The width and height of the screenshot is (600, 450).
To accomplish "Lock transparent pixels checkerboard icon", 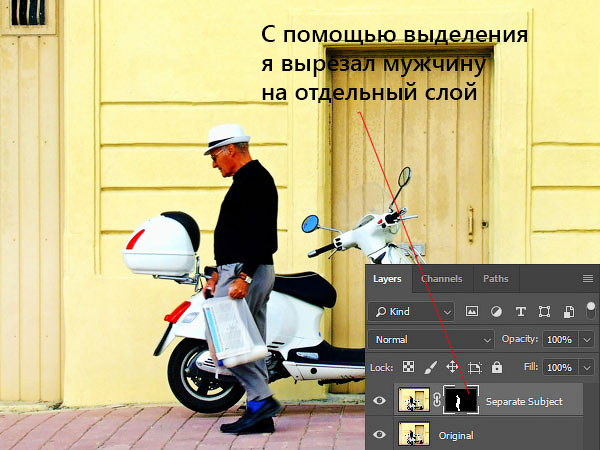I will pyautogui.click(x=408, y=367).
